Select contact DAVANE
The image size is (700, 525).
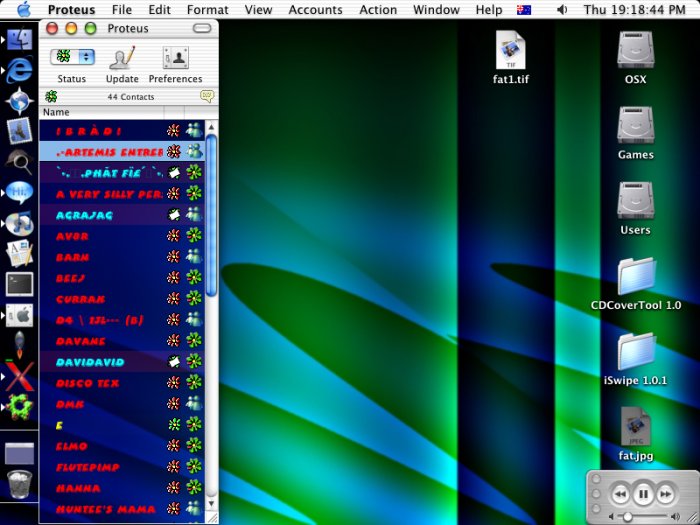pos(122,341)
